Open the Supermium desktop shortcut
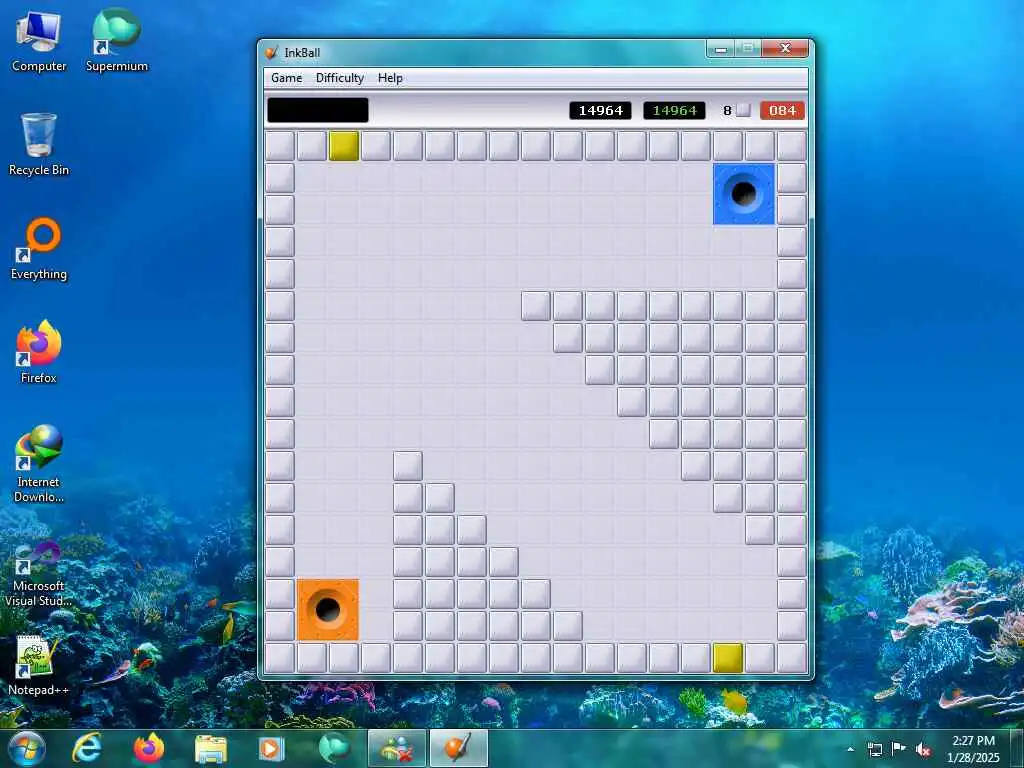 117,41
